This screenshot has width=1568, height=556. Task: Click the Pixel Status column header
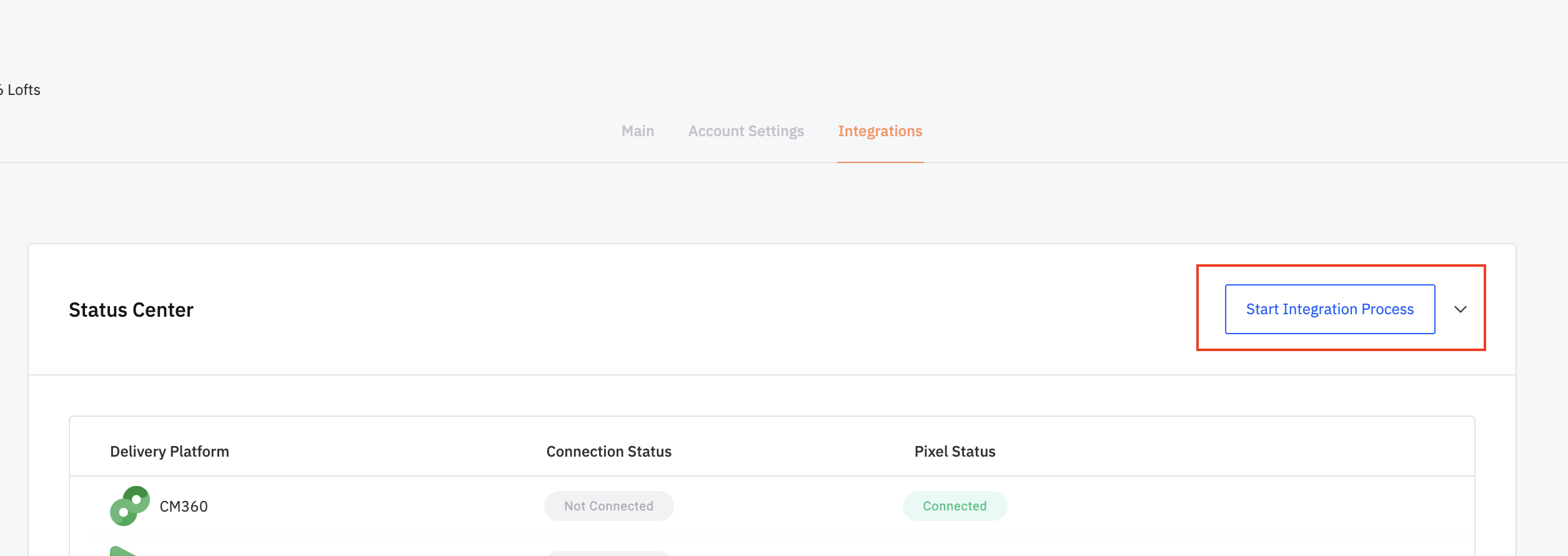coord(955,452)
